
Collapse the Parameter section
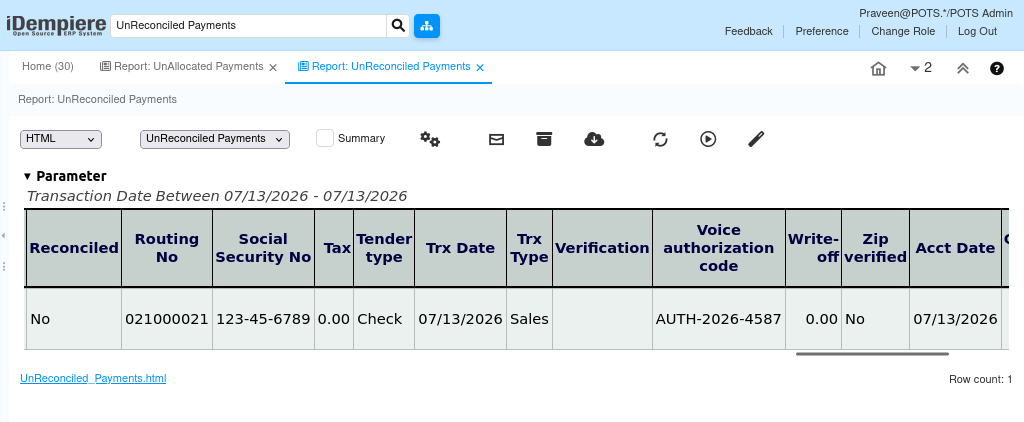point(27,176)
